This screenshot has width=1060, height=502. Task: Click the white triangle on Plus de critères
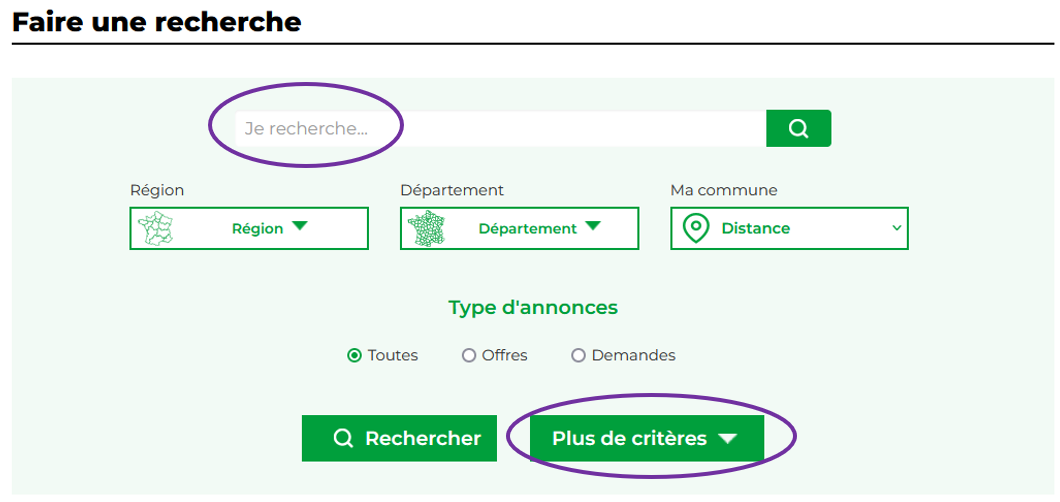(727, 438)
